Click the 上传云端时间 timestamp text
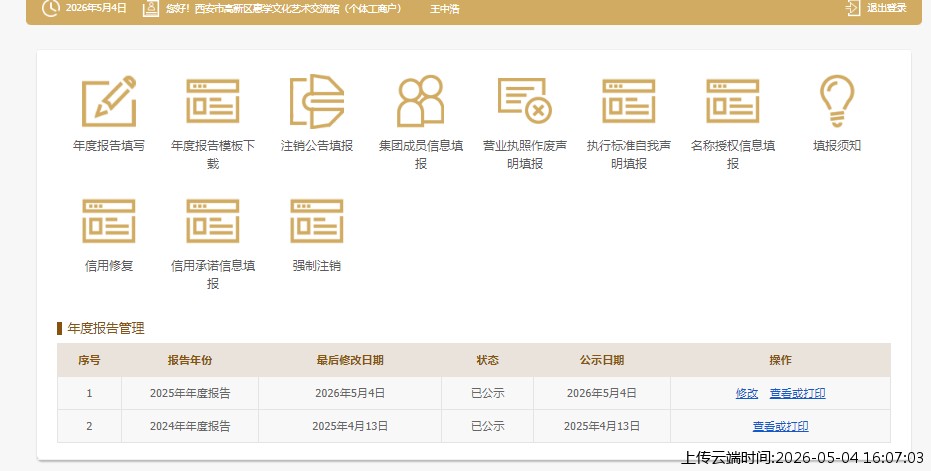The image size is (931, 471). tap(802, 457)
